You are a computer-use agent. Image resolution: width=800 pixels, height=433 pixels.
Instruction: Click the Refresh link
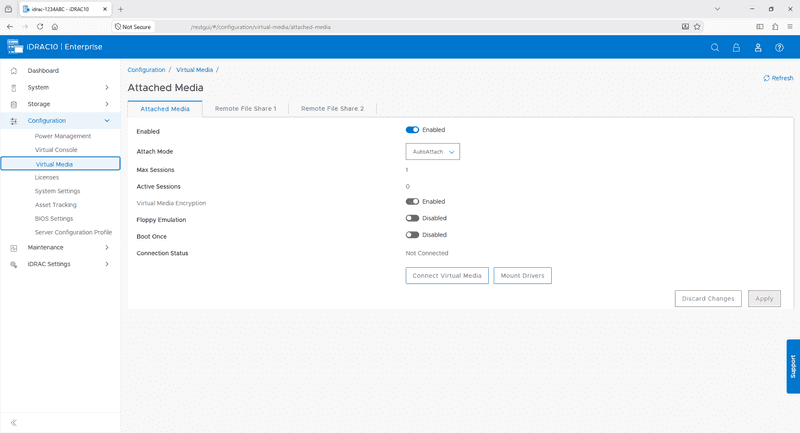[x=778, y=78]
